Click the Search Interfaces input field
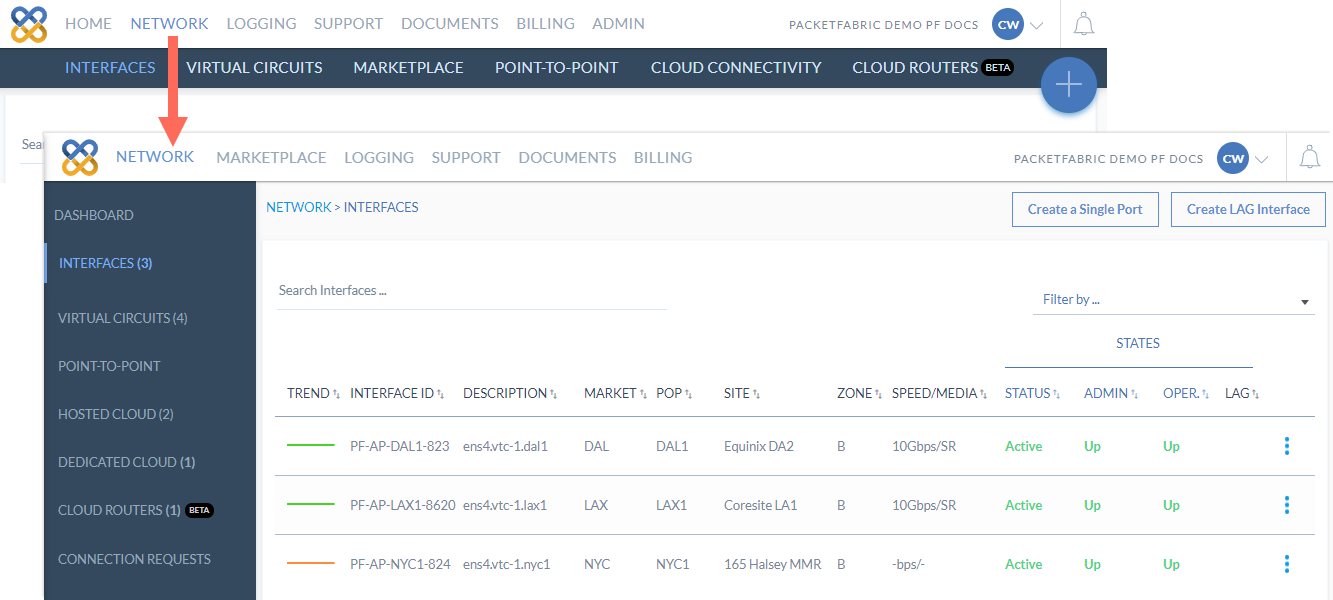The height and width of the screenshot is (600, 1333). tap(472, 291)
